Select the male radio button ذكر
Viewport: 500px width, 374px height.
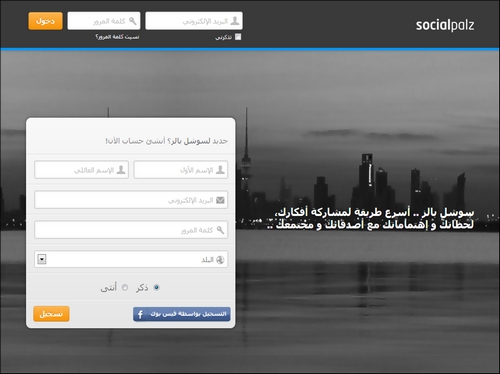tap(156, 287)
